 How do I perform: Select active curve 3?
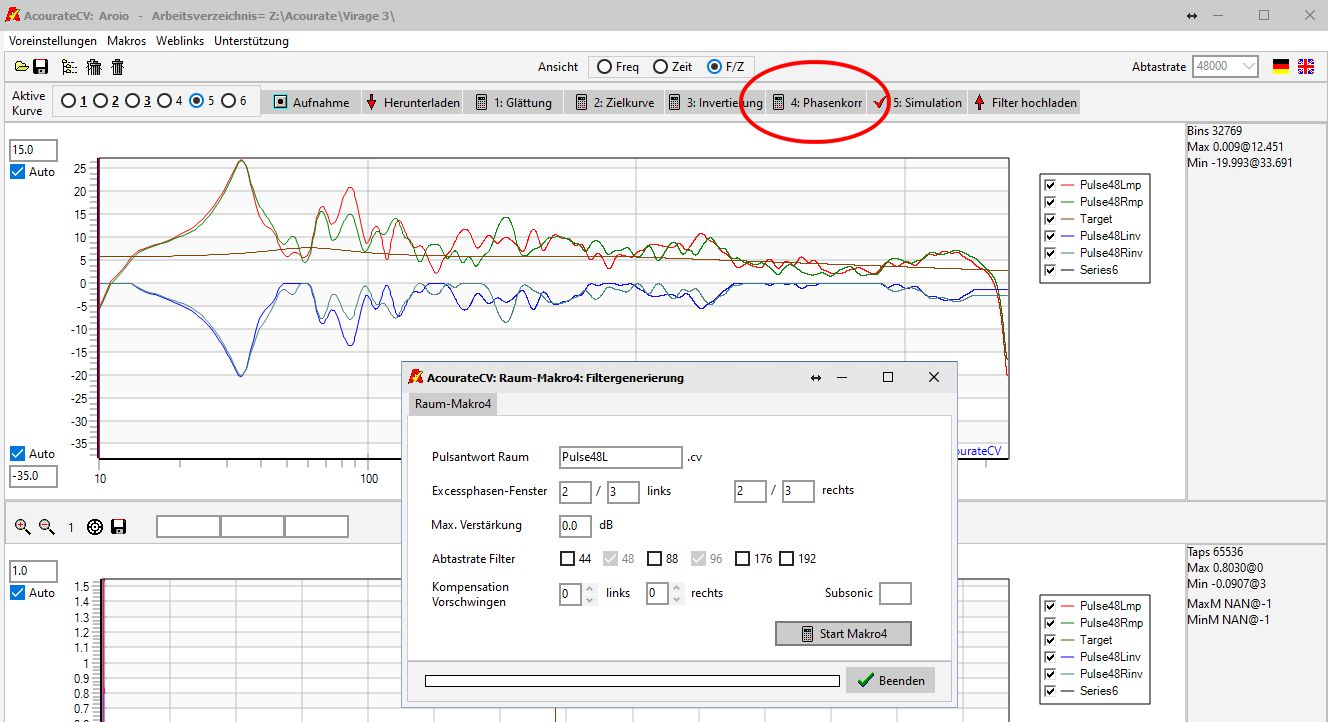135,101
